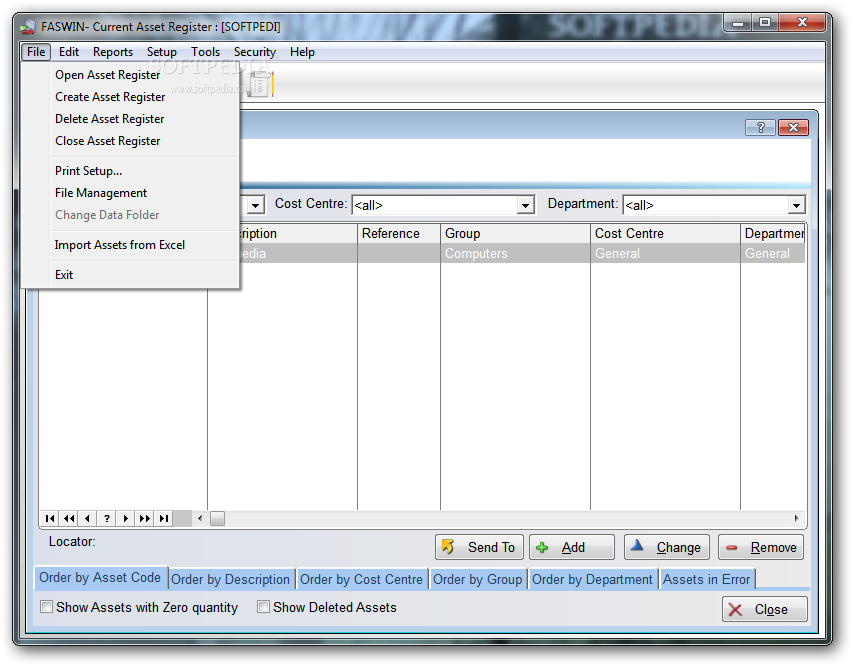
Task: Open the Help menu
Action: (302, 52)
